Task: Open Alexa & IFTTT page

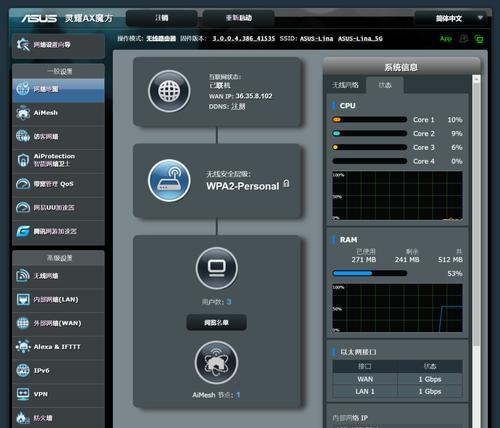Action: [x=58, y=347]
